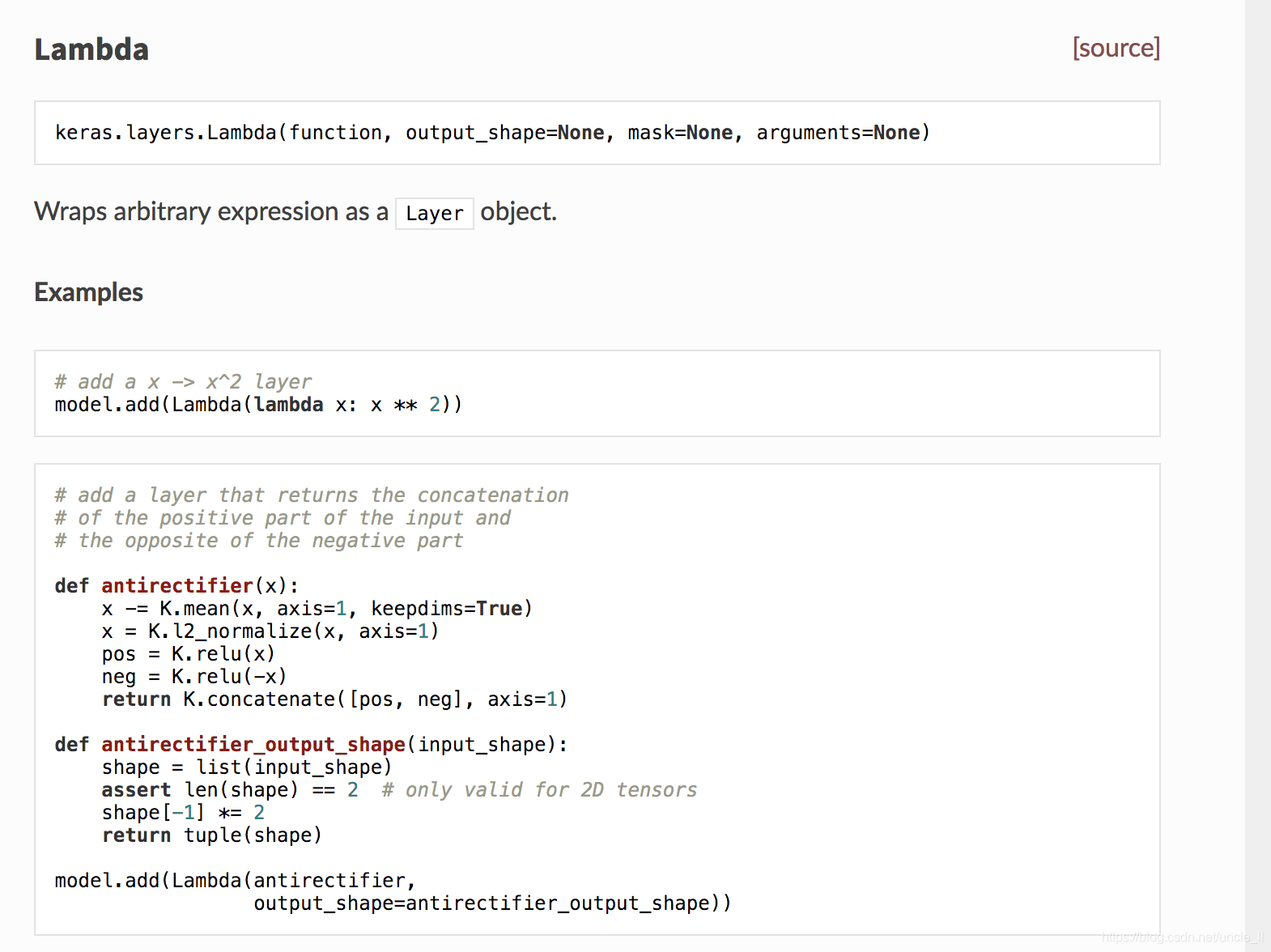Click the keras.layers.Lambda signature code line
The height and width of the screenshot is (952, 1271).
coord(492,133)
